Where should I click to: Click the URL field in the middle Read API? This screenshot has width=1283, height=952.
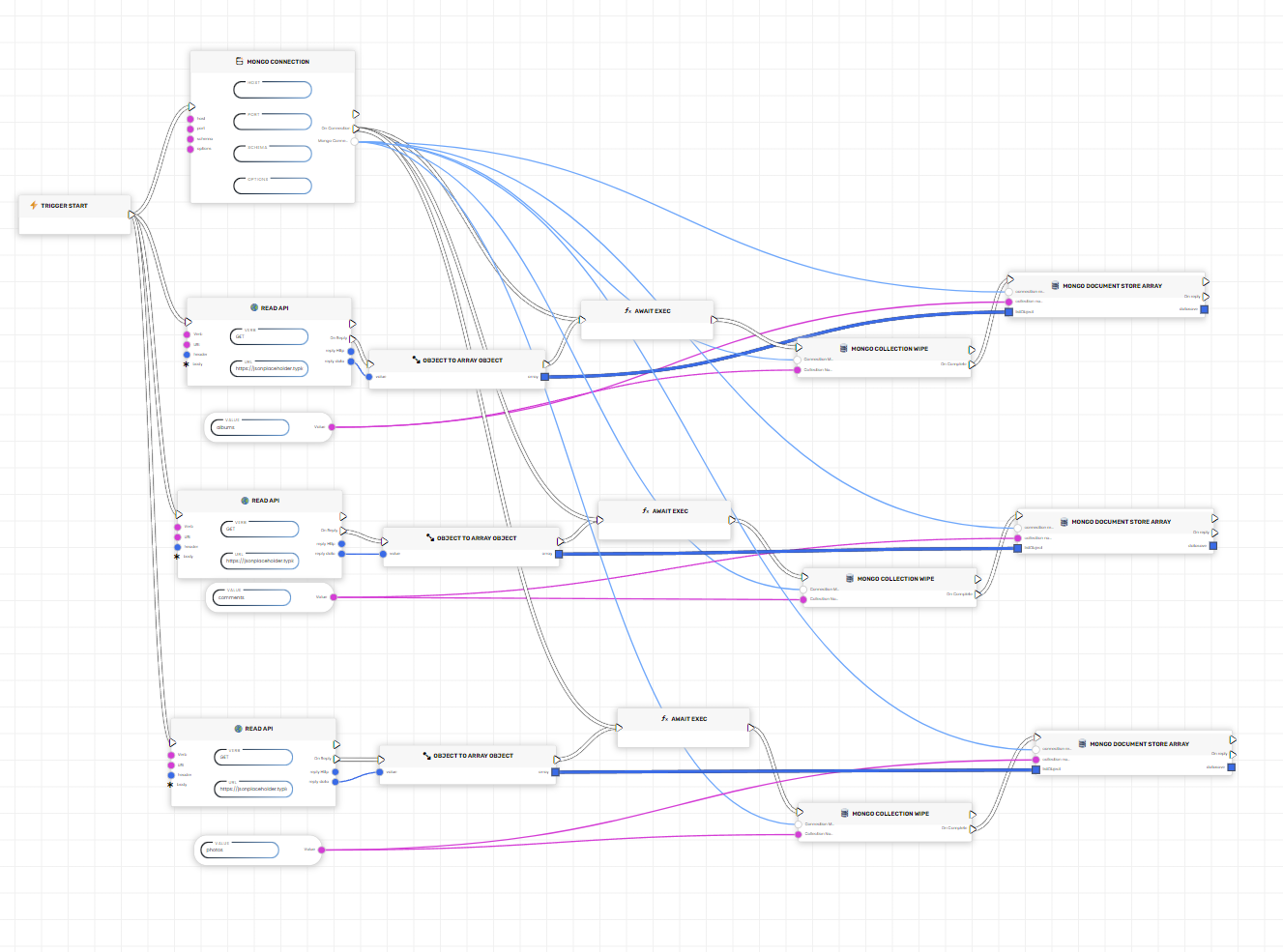[260, 561]
